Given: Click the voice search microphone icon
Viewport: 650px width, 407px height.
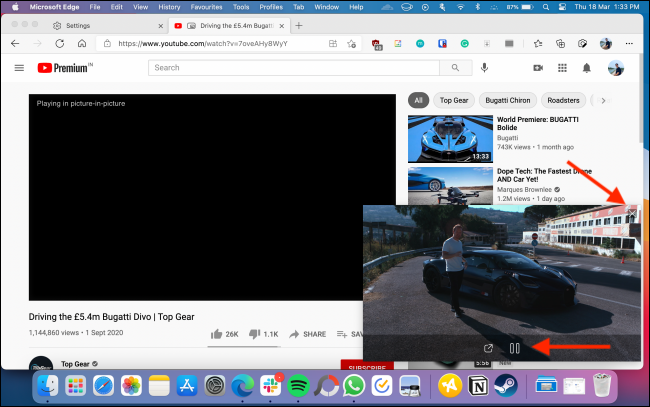Looking at the screenshot, I should point(485,68).
